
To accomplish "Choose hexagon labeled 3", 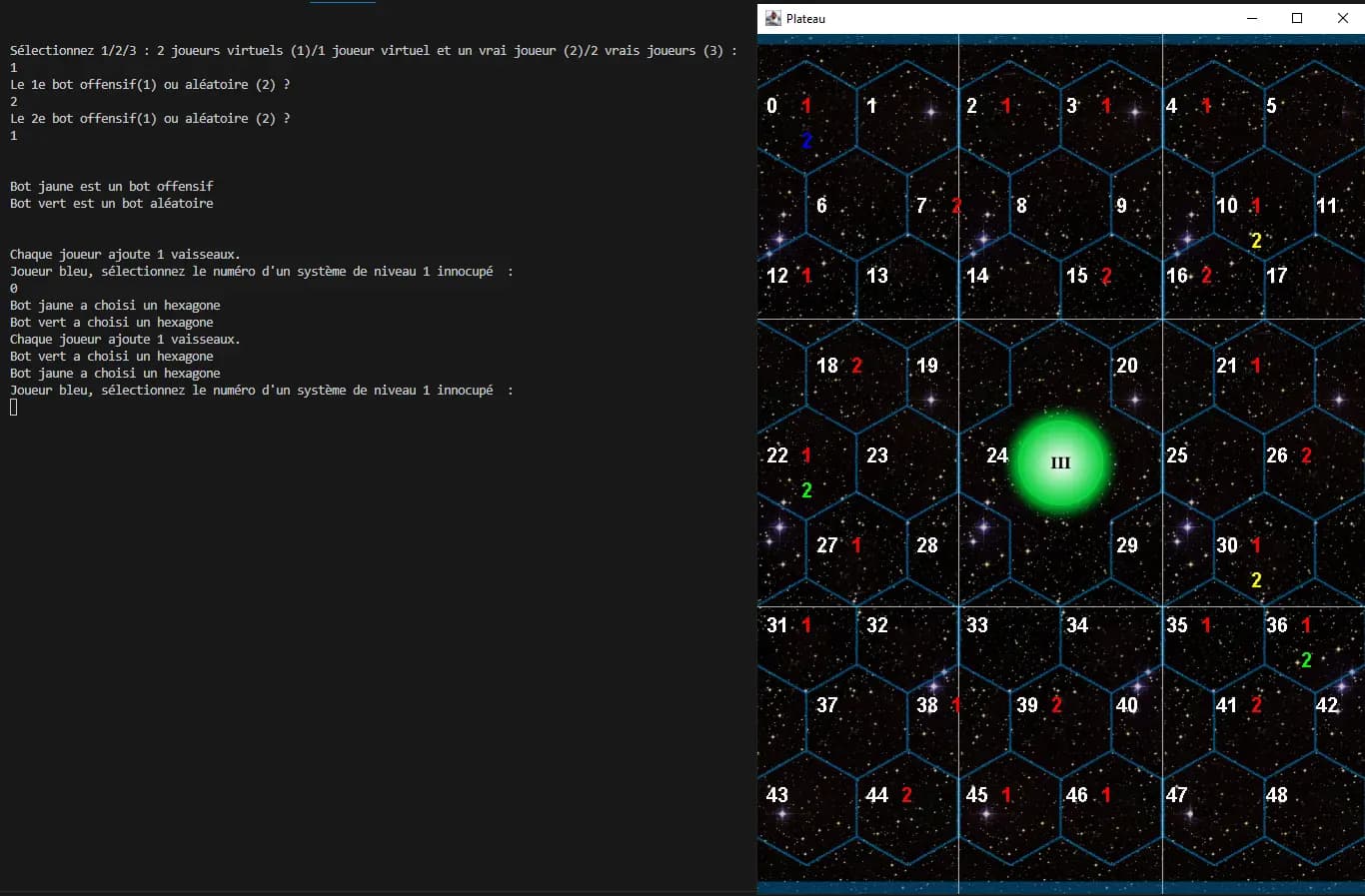I will pyautogui.click(x=1071, y=106).
